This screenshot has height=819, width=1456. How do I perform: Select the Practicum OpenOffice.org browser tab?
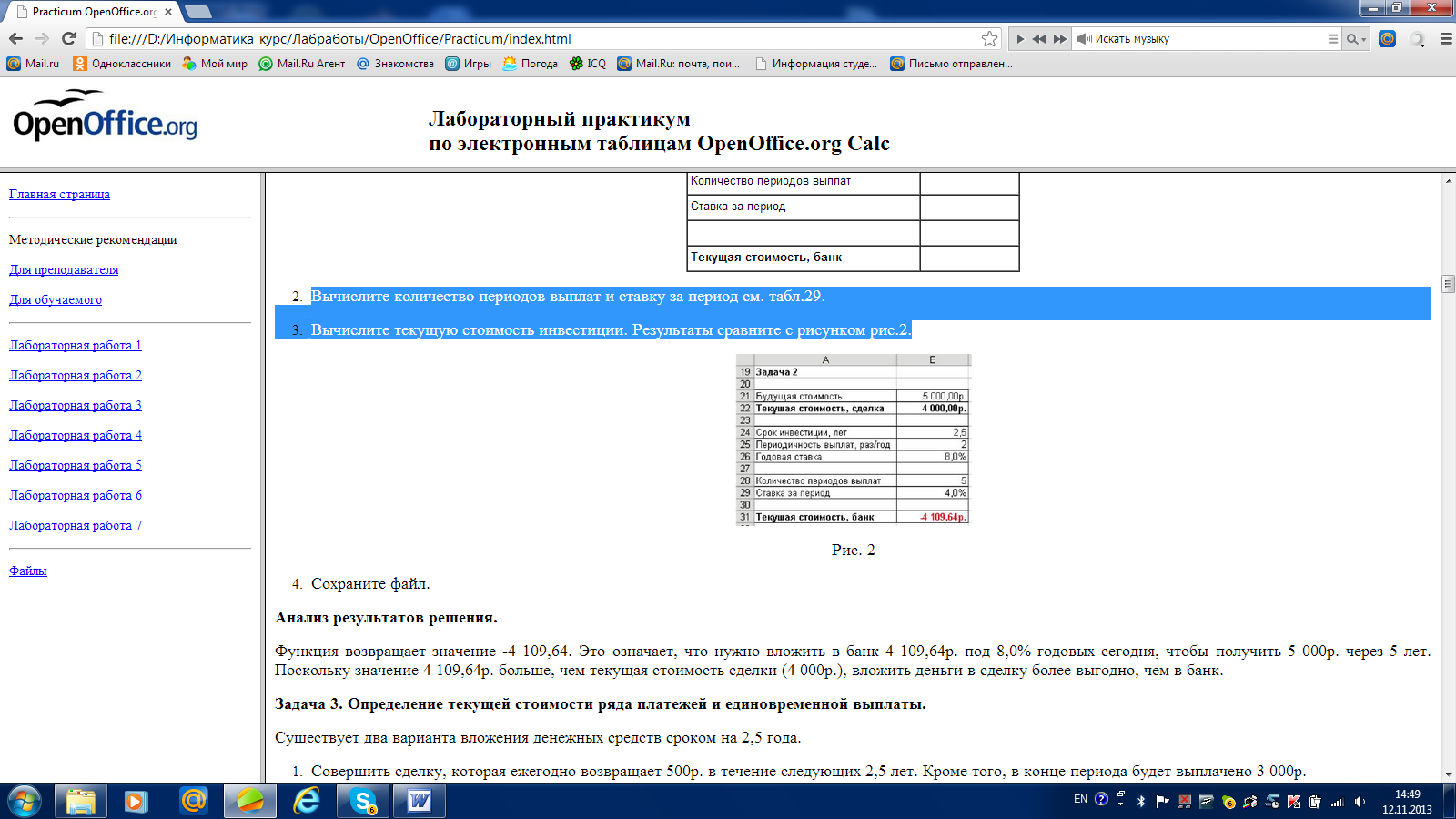(x=93, y=12)
